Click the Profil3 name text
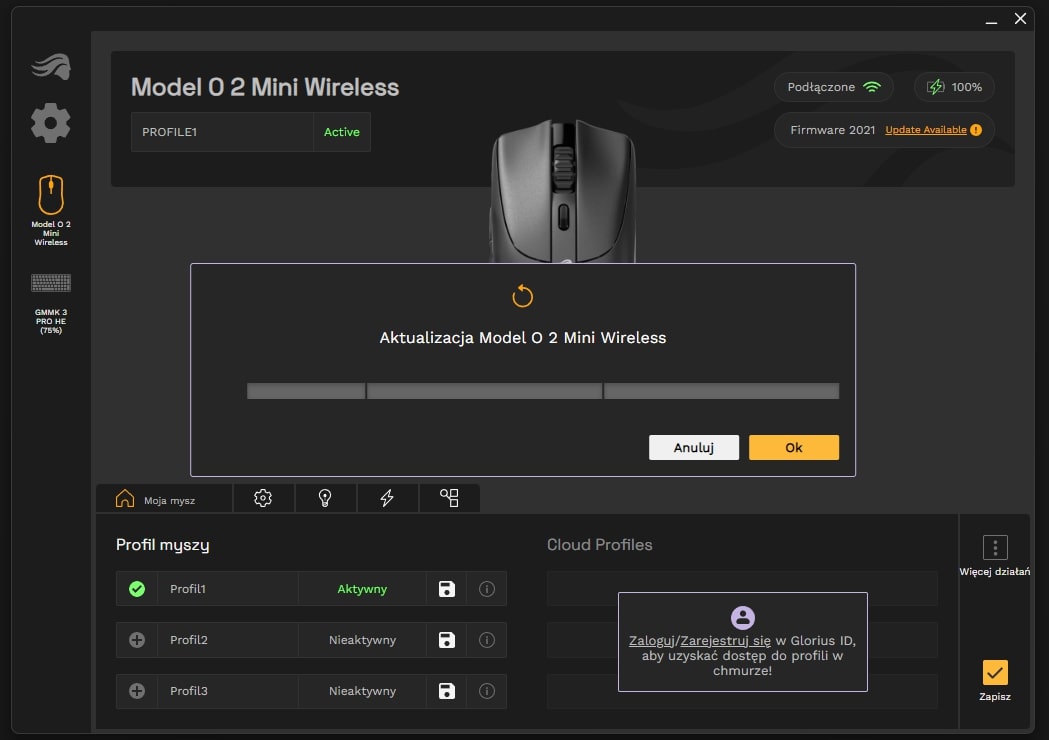Viewport: 1049px width, 740px height. [x=189, y=690]
